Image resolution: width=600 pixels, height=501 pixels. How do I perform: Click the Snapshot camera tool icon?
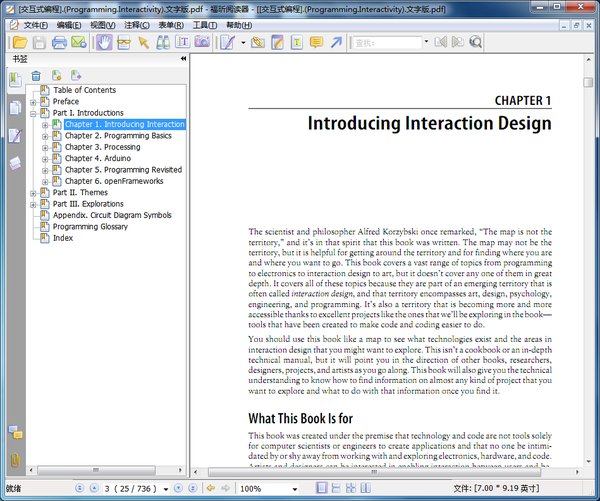pos(202,42)
